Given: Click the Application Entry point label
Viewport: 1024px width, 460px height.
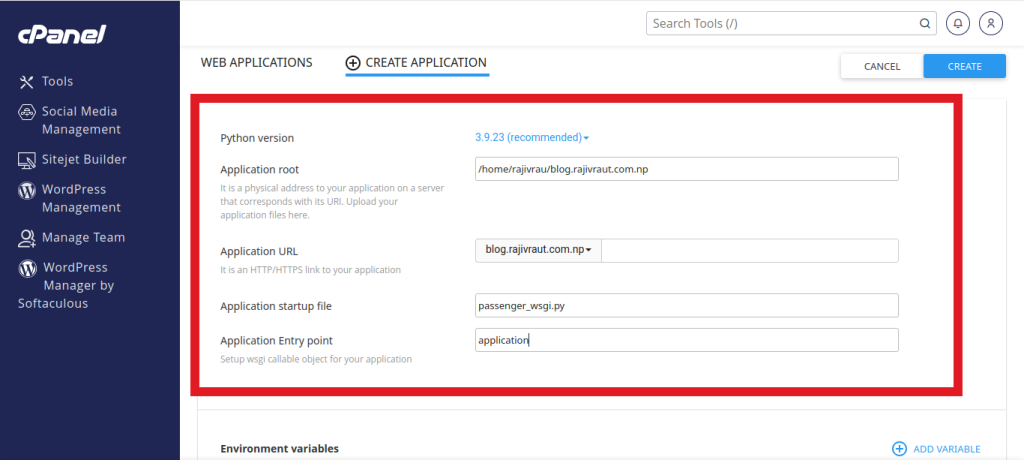Looking at the screenshot, I should (277, 340).
